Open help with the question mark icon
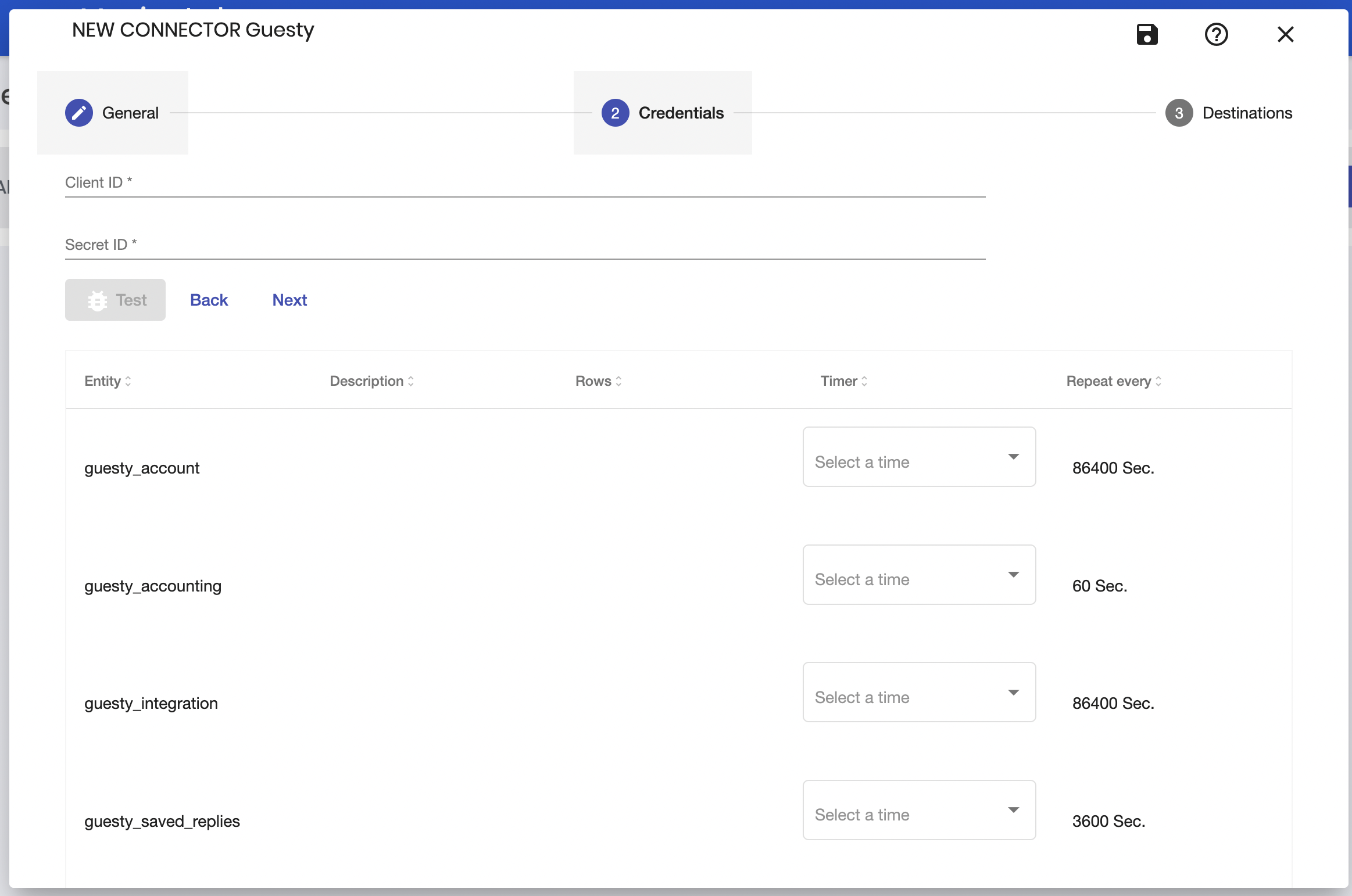This screenshot has height=896, width=1352. coord(1216,34)
